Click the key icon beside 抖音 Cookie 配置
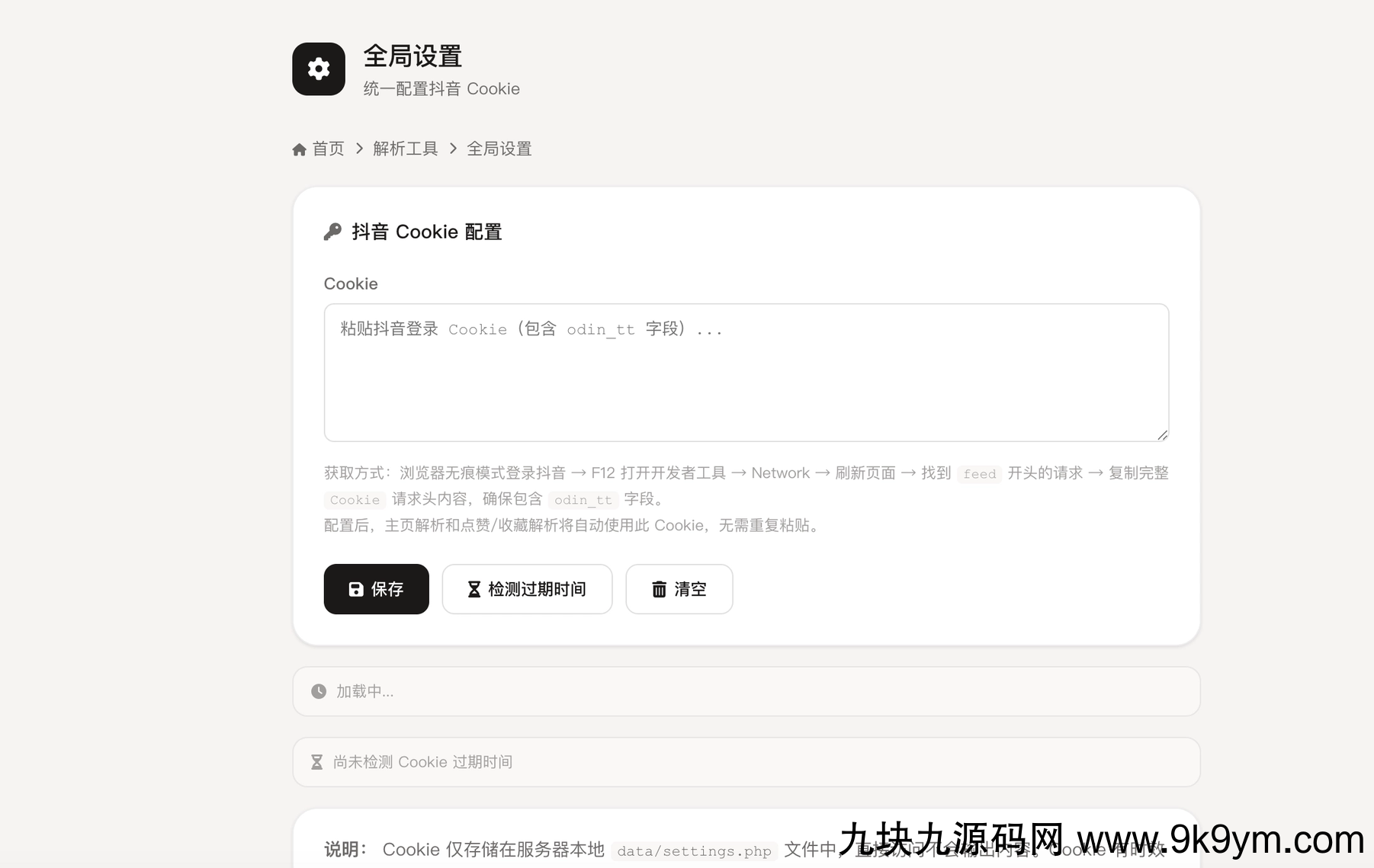This screenshot has height=868, width=1374. pyautogui.click(x=332, y=232)
